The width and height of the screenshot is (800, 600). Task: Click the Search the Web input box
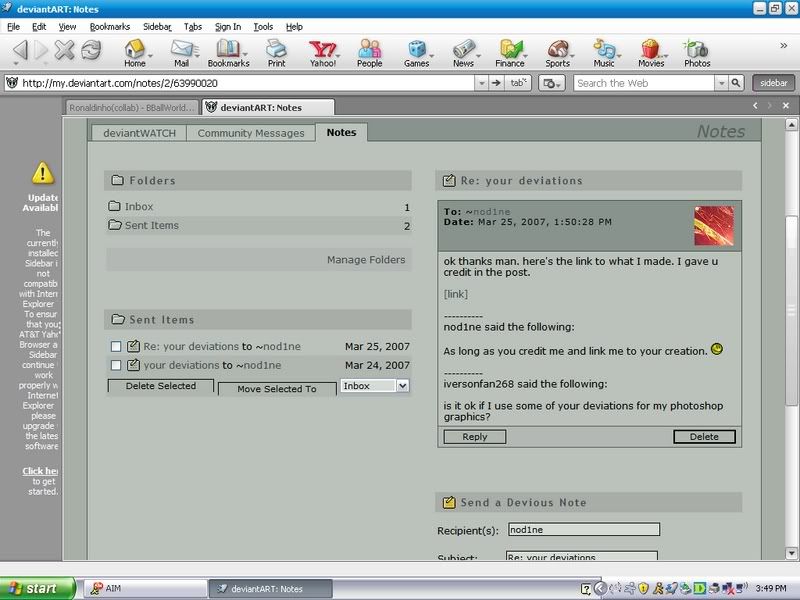point(643,83)
